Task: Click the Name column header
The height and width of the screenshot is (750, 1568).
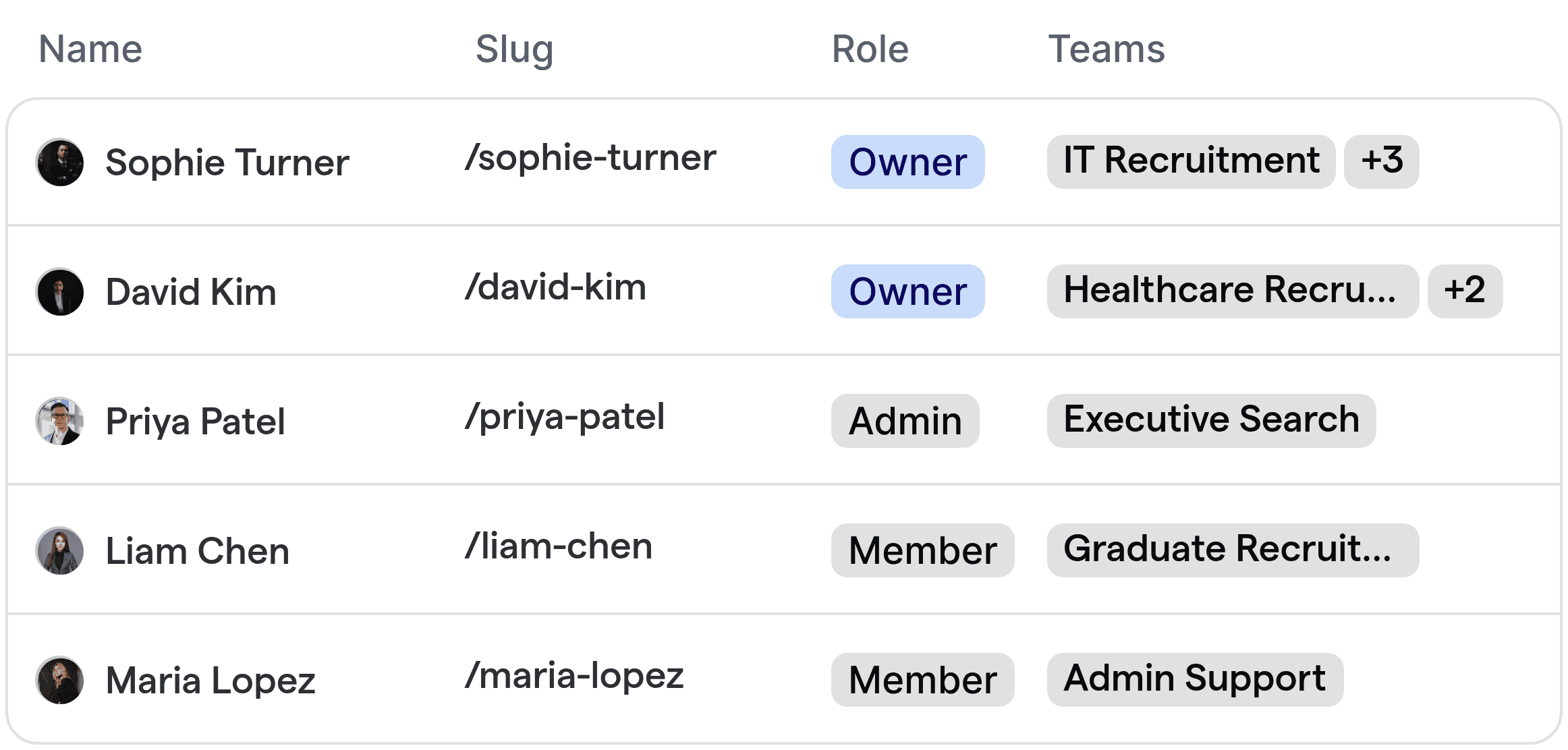Action: pos(90,48)
